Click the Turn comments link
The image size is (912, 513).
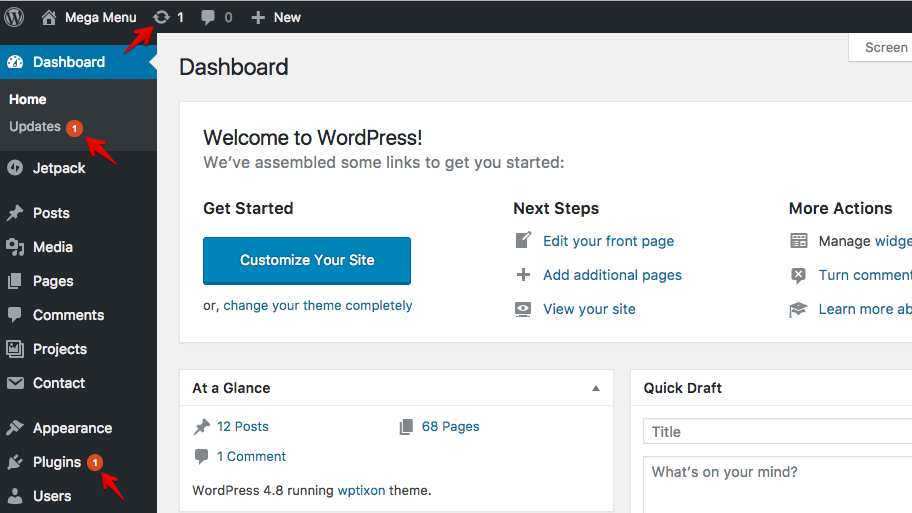[865, 275]
